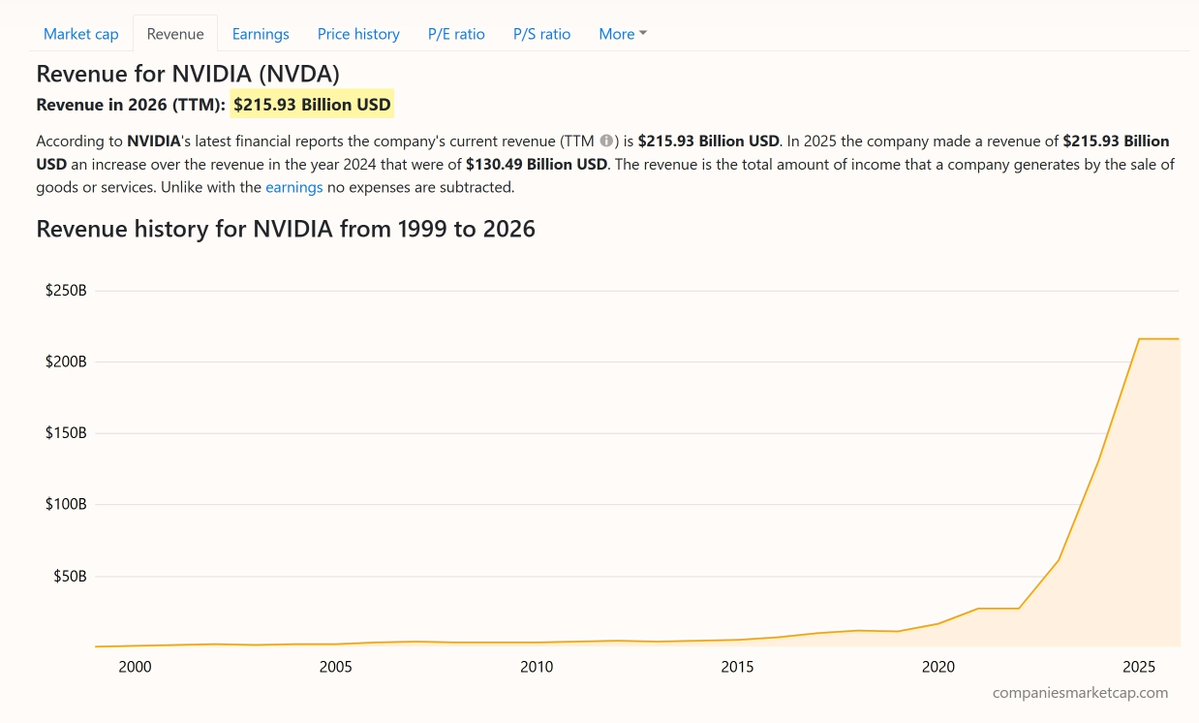Click the Revenue in 2026 (TTM) label
Image resolution: width=1199 pixels, height=723 pixels.
[131, 105]
